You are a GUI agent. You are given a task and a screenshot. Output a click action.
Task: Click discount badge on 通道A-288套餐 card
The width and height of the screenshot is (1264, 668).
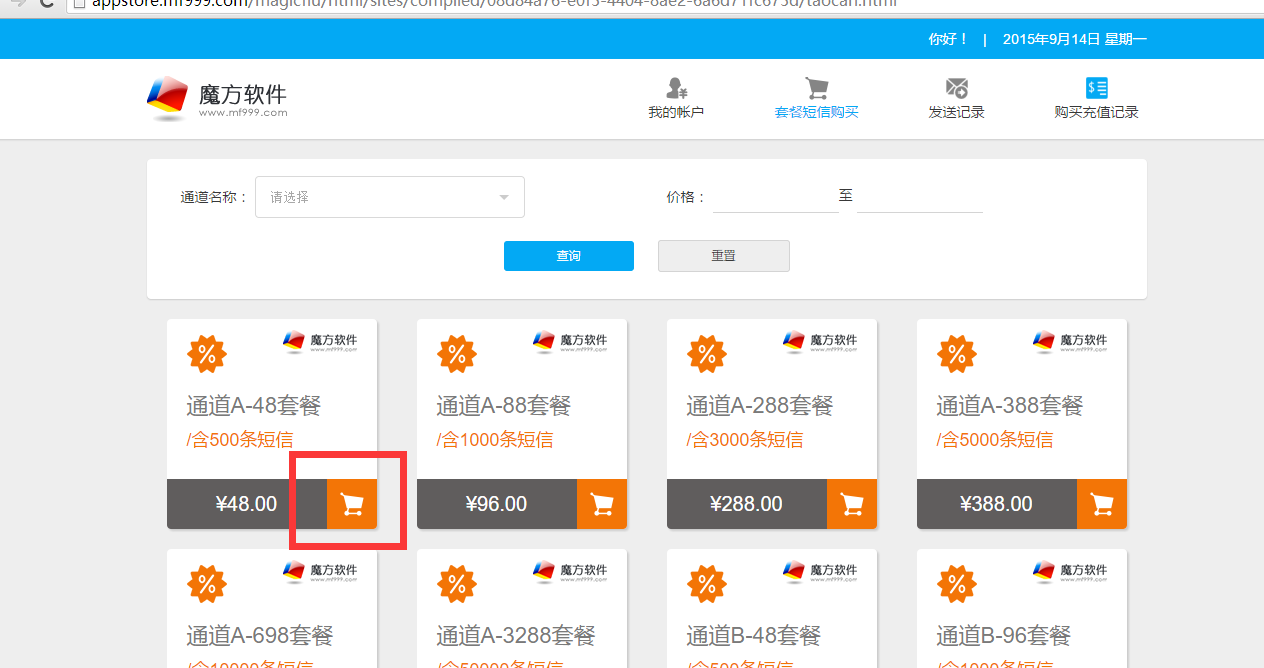(x=707, y=353)
